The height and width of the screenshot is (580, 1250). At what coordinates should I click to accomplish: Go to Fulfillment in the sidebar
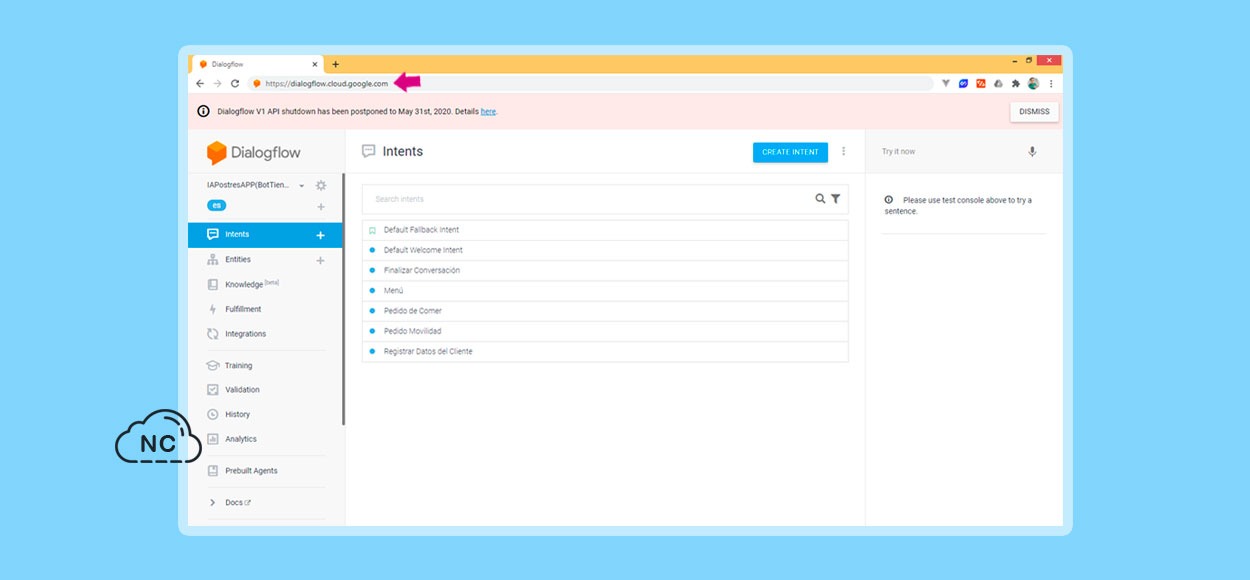click(243, 309)
